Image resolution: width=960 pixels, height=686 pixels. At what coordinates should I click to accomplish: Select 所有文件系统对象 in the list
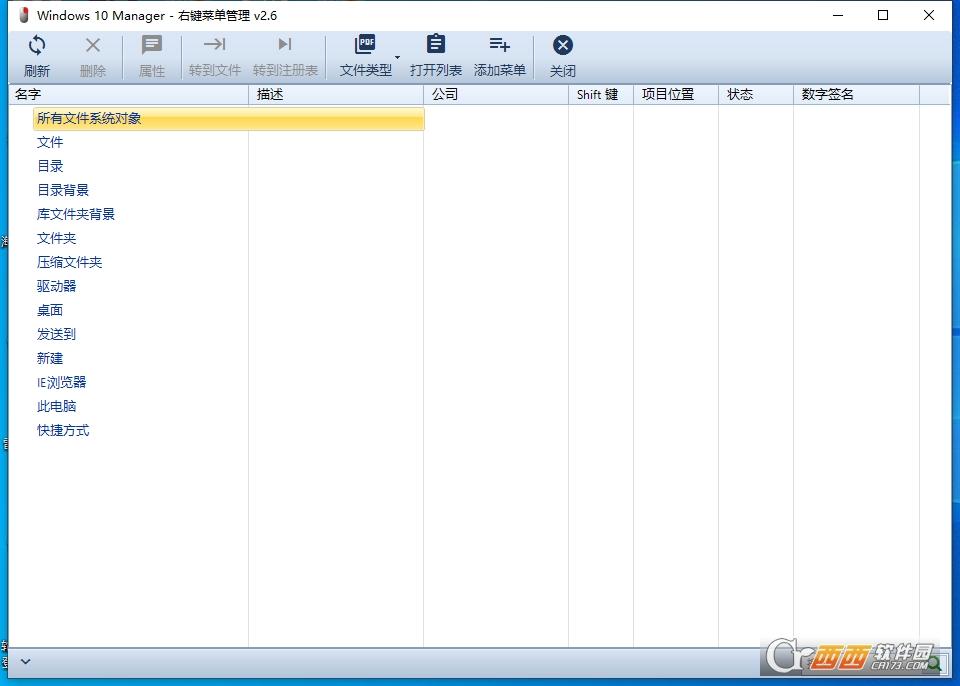click(229, 119)
